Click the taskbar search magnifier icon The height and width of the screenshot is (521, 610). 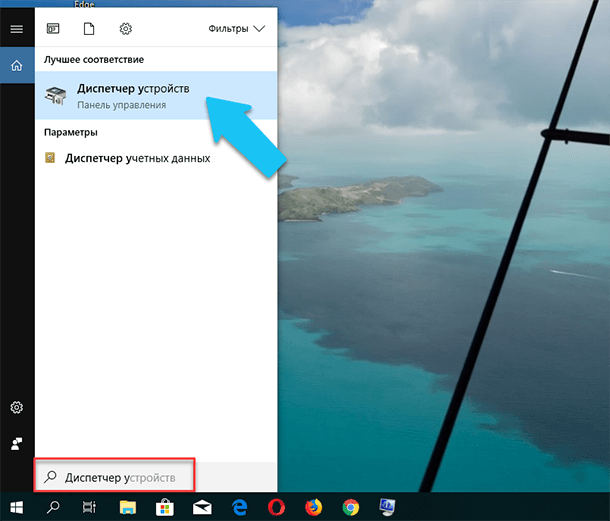coord(53,507)
